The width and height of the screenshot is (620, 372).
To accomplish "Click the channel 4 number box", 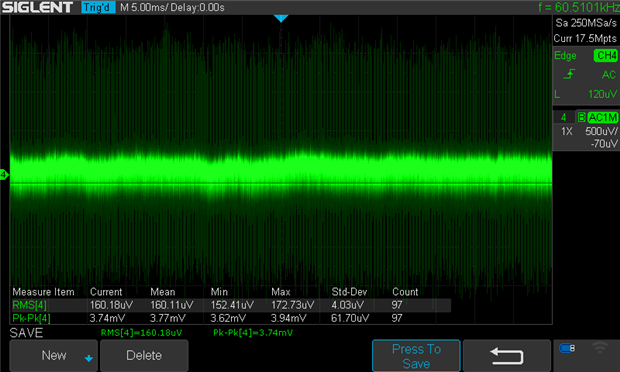I will point(564,117).
